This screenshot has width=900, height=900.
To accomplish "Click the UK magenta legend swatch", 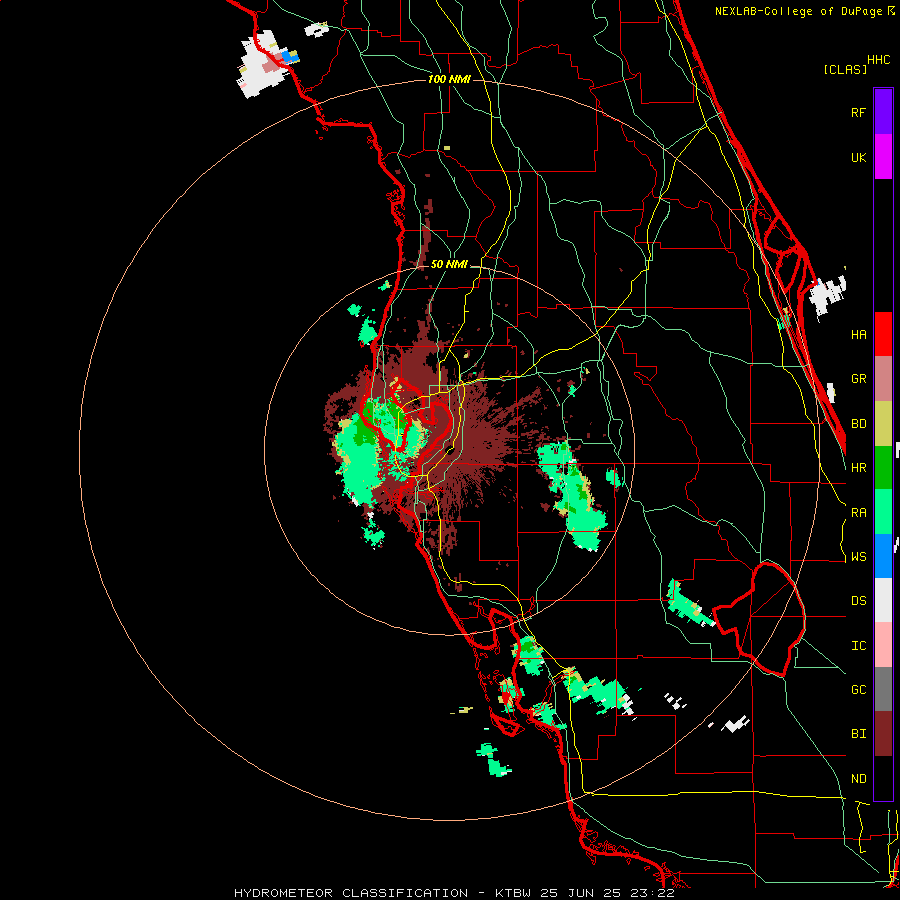I will click(x=883, y=157).
